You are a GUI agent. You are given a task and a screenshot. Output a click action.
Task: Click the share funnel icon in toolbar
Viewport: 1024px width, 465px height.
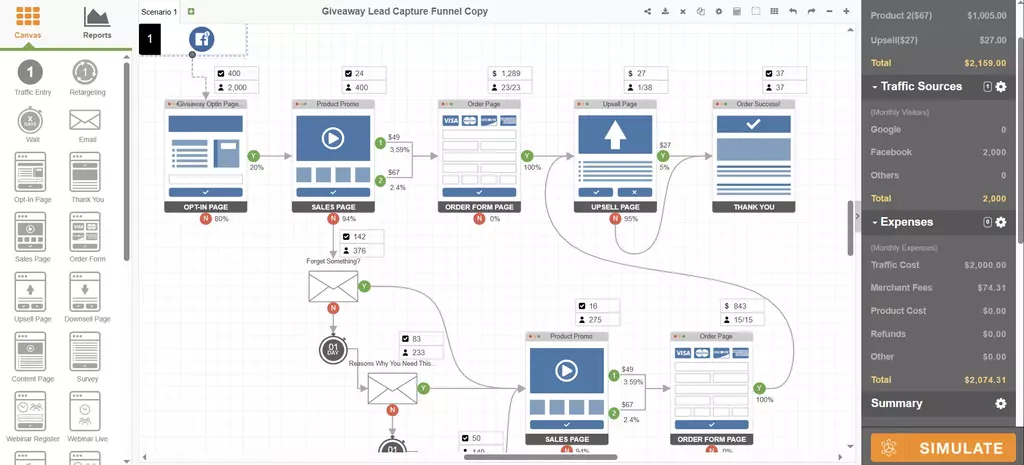[x=647, y=11]
